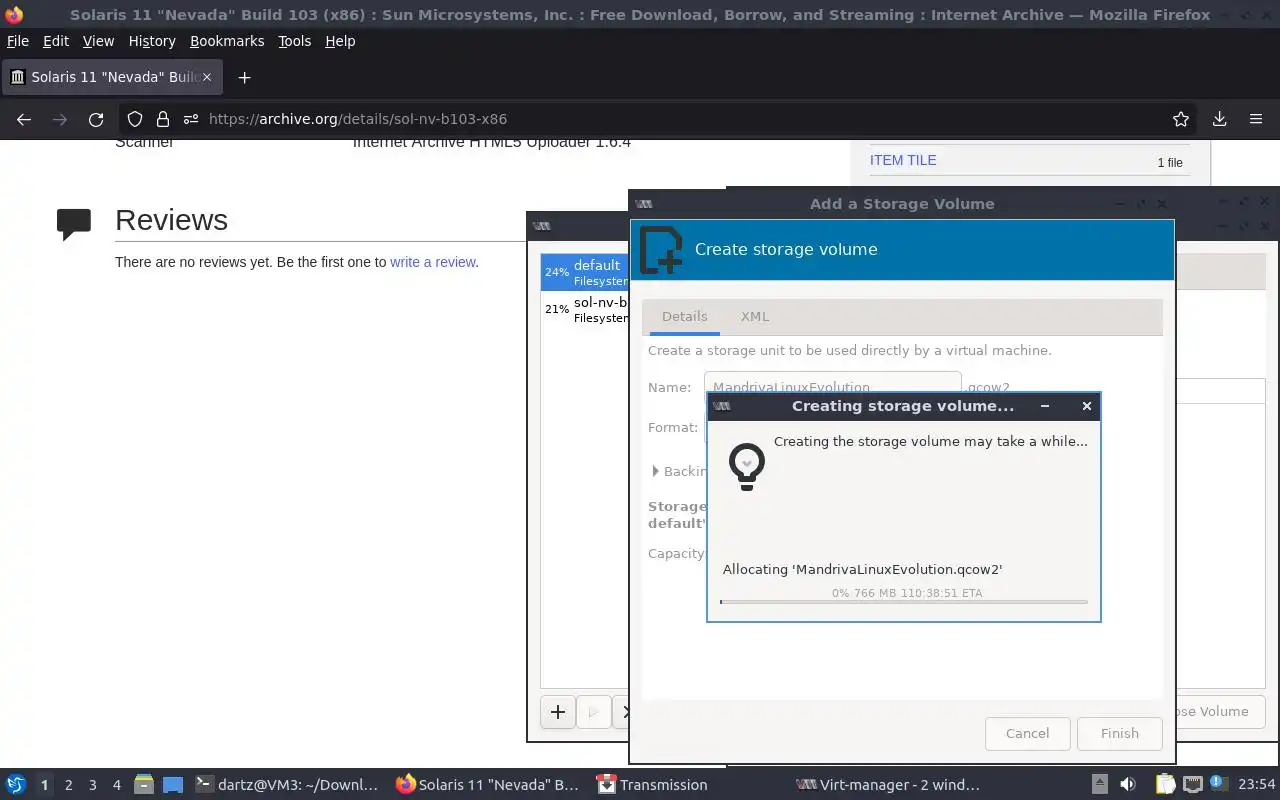Open the Tools menu
1280x800 pixels.
tap(295, 41)
